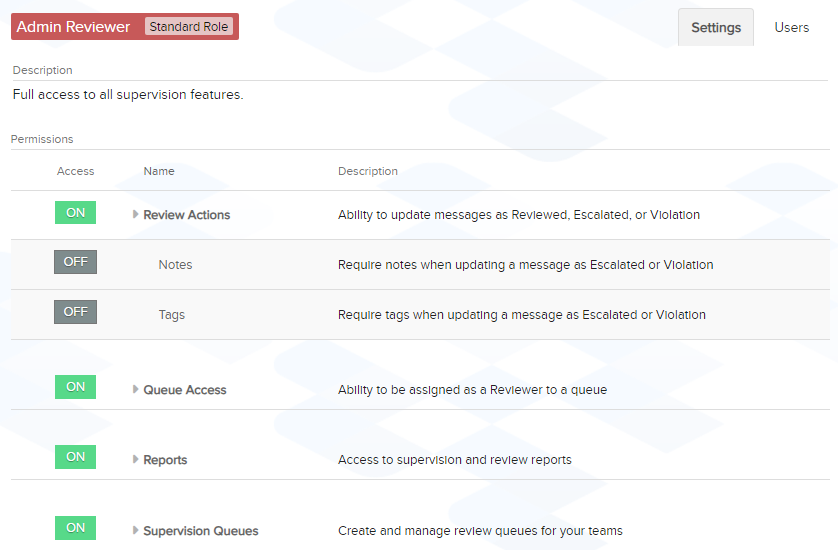Click the Supervision Queues permission label

(201, 531)
